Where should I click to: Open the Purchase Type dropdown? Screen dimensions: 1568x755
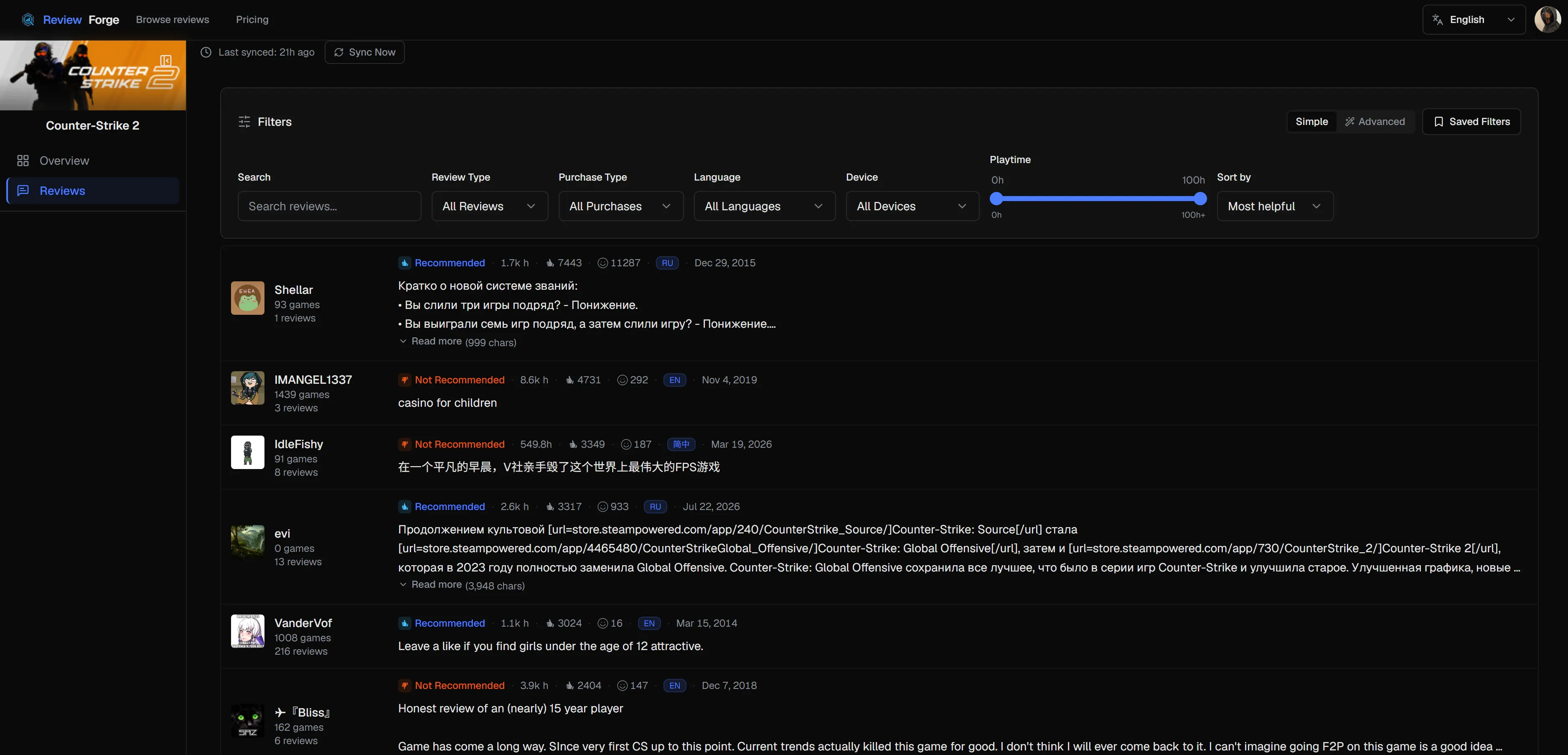pyautogui.click(x=621, y=207)
